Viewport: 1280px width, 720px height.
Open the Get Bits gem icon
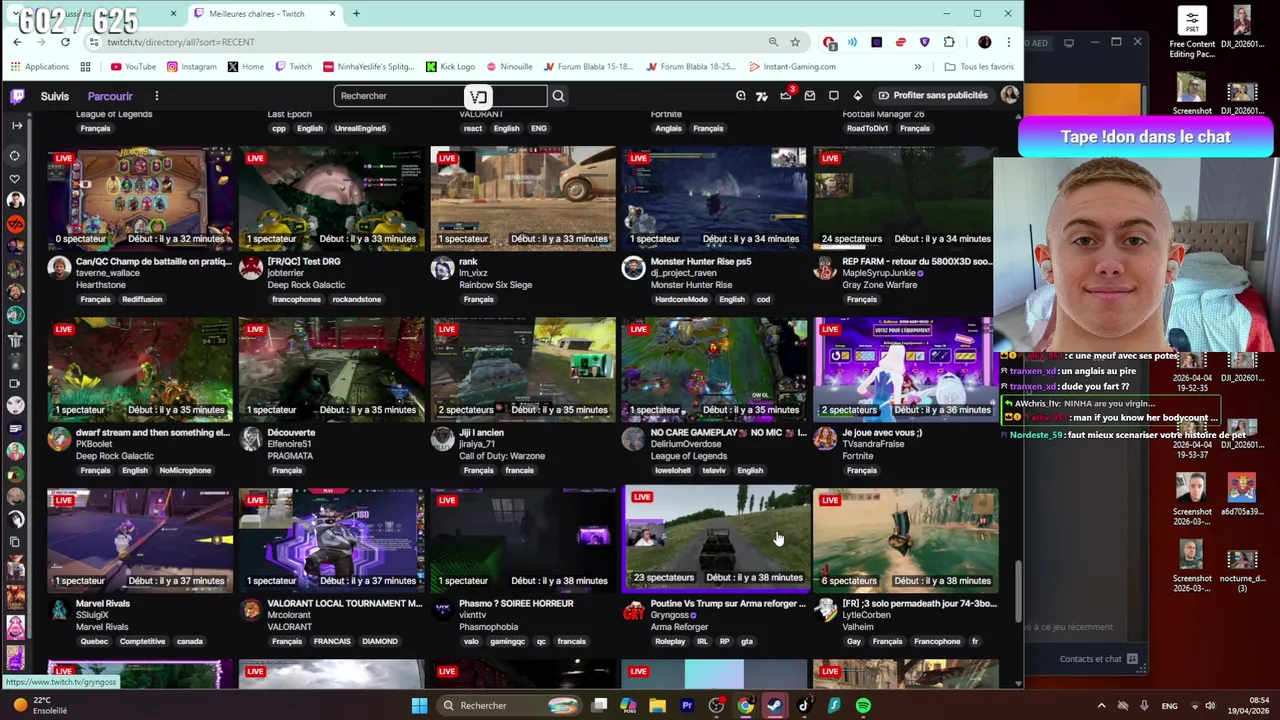[x=857, y=96]
